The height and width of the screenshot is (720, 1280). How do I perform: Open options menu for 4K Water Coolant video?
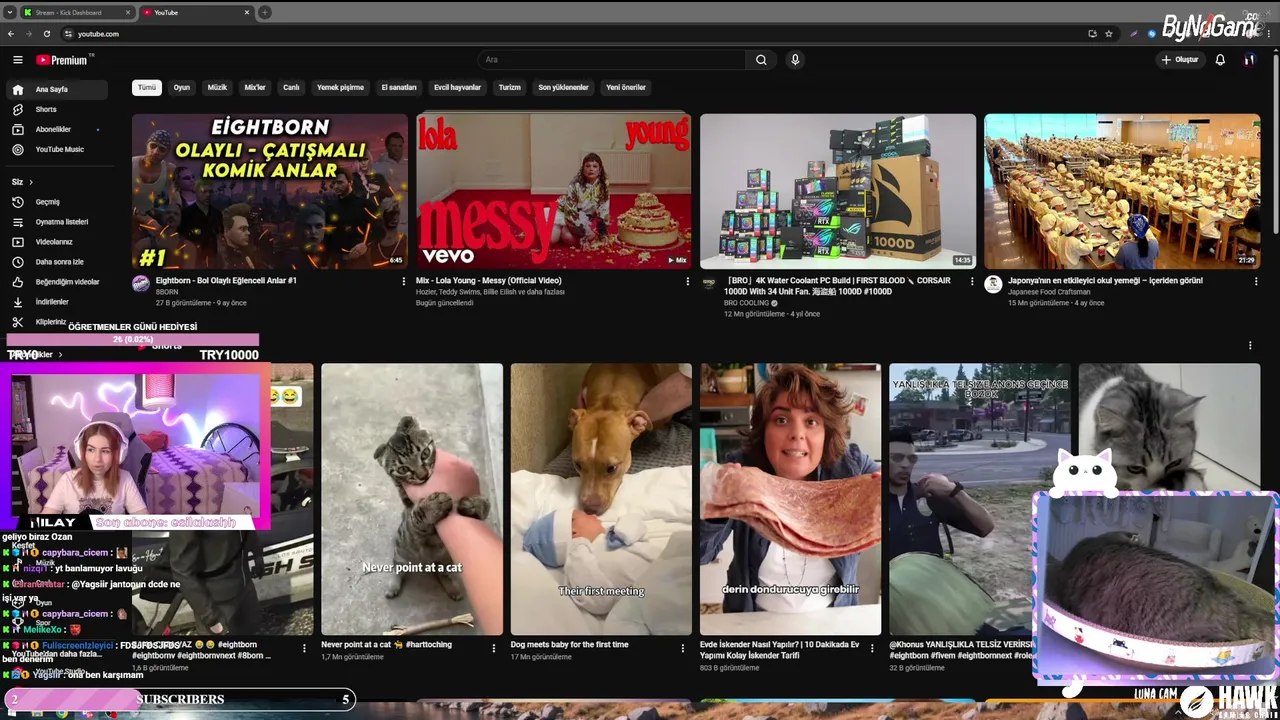(972, 282)
